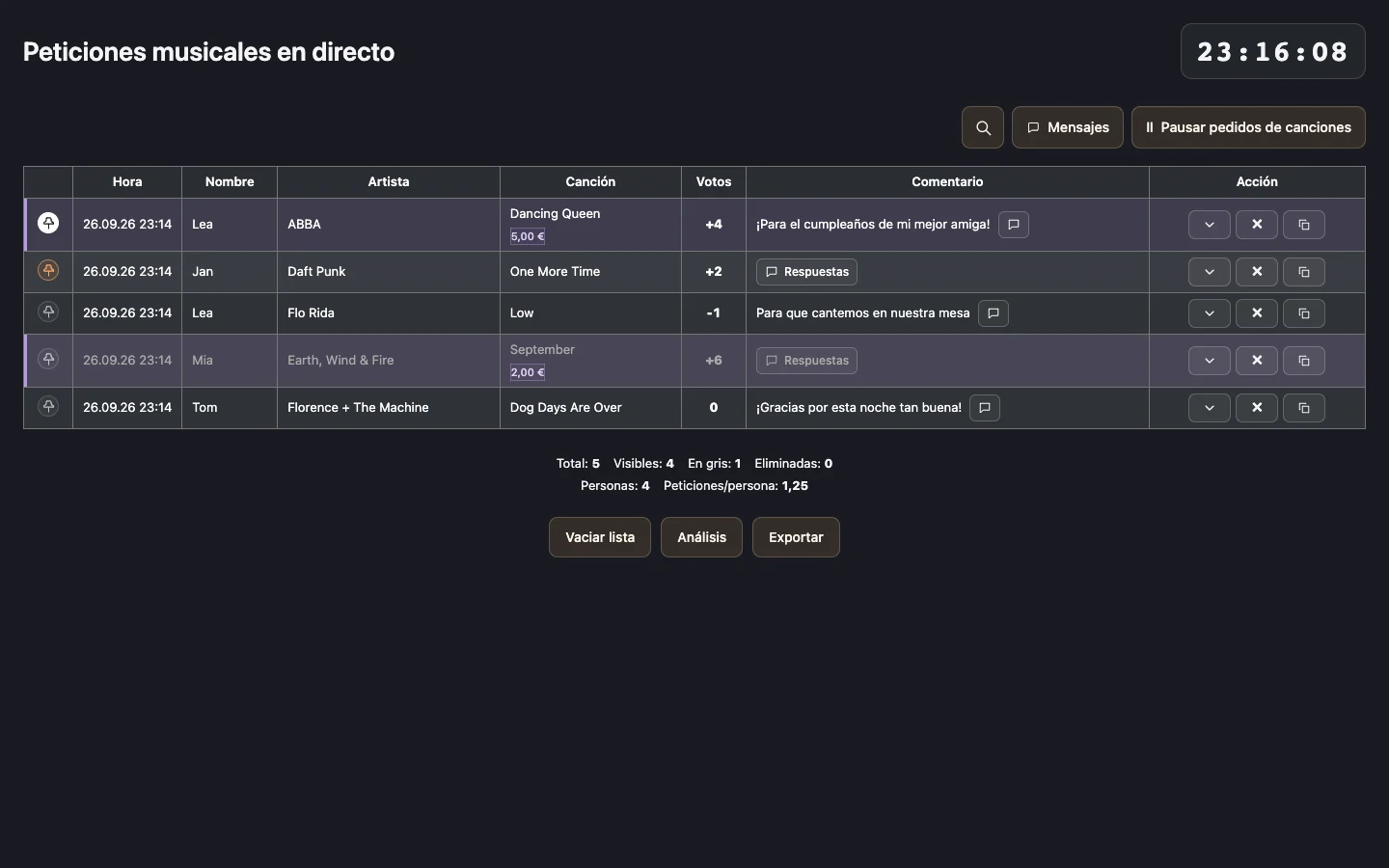
Task: Toggle the pin icon on Daft Punk row
Action: point(48,270)
